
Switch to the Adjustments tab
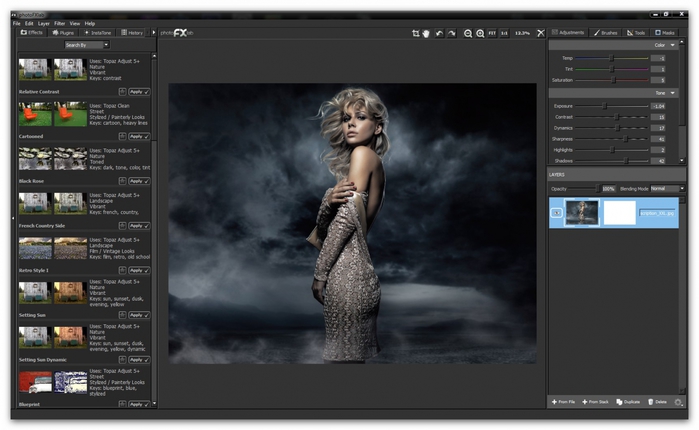pyautogui.click(x=568, y=33)
